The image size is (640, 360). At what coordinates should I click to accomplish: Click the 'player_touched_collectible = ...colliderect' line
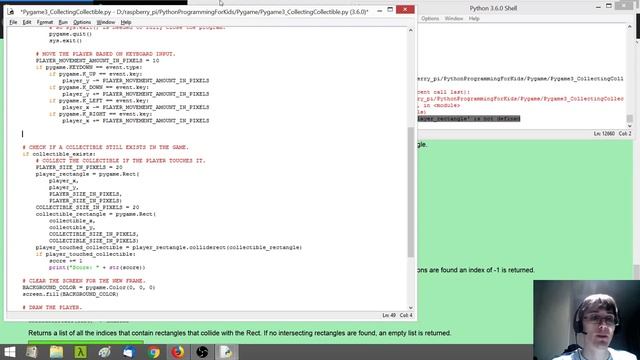point(169,247)
